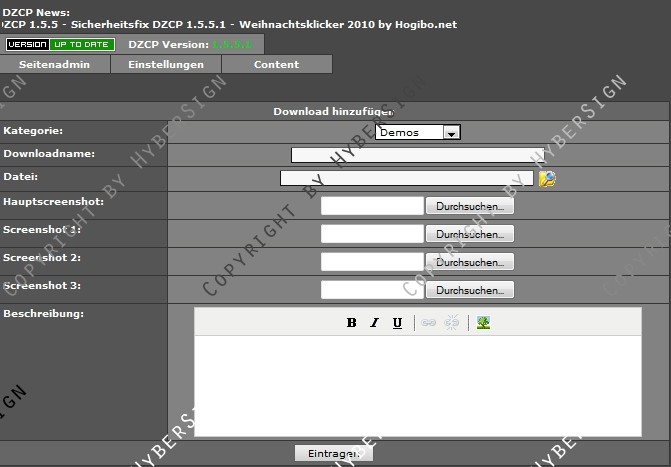
Task: Click the remove link icon
Action: pyautogui.click(x=451, y=322)
